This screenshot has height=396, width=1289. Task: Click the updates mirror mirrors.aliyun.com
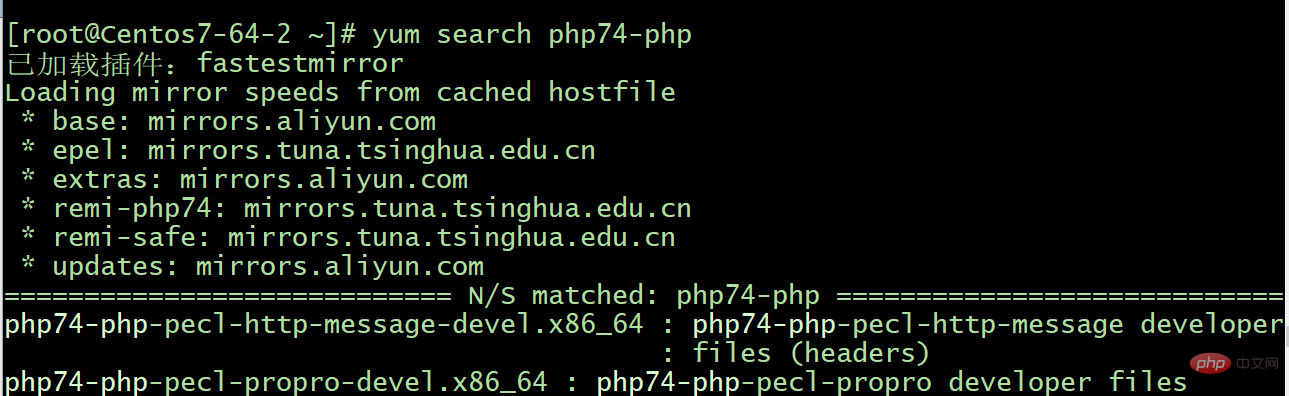(340, 267)
